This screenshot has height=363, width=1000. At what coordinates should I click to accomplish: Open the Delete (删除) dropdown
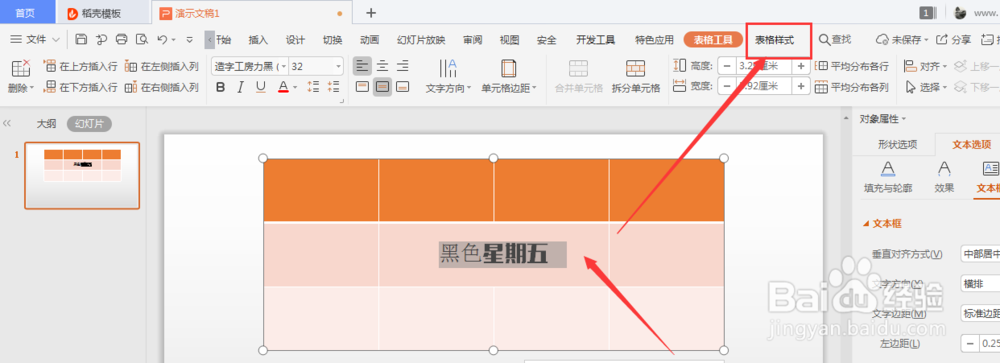click(21, 87)
